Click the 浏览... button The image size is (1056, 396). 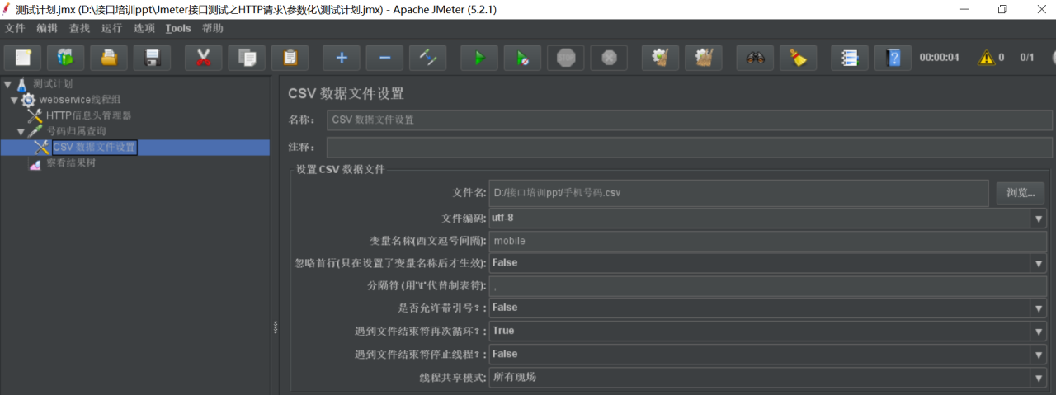pos(1021,193)
